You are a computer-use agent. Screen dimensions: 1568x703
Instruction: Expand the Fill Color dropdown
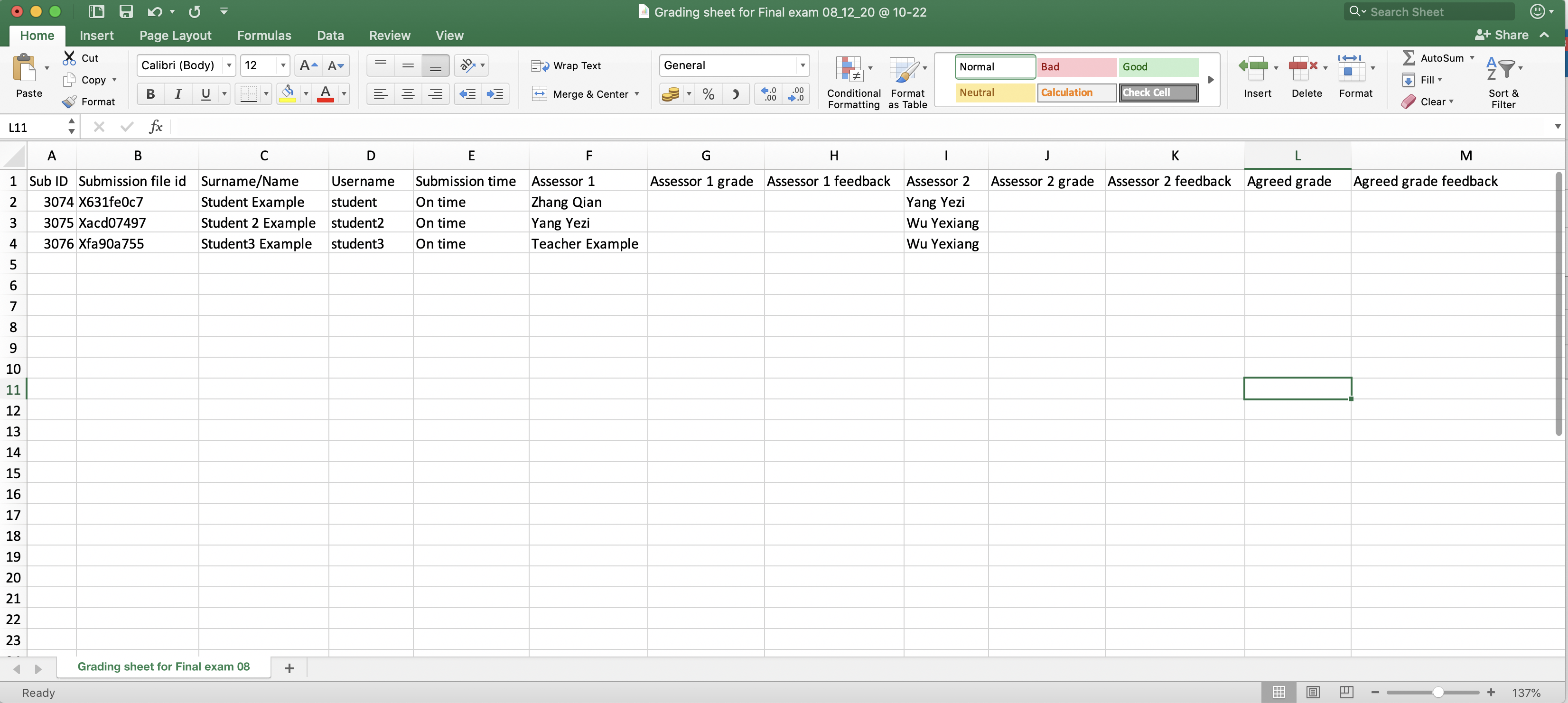coord(305,95)
